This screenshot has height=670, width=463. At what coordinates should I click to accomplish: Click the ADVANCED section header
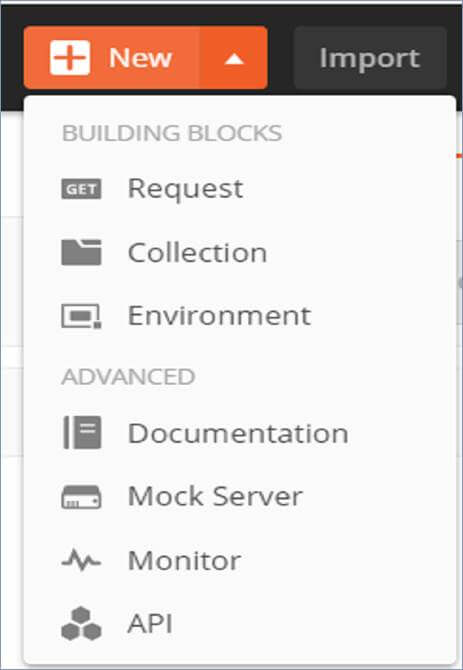[128, 377]
